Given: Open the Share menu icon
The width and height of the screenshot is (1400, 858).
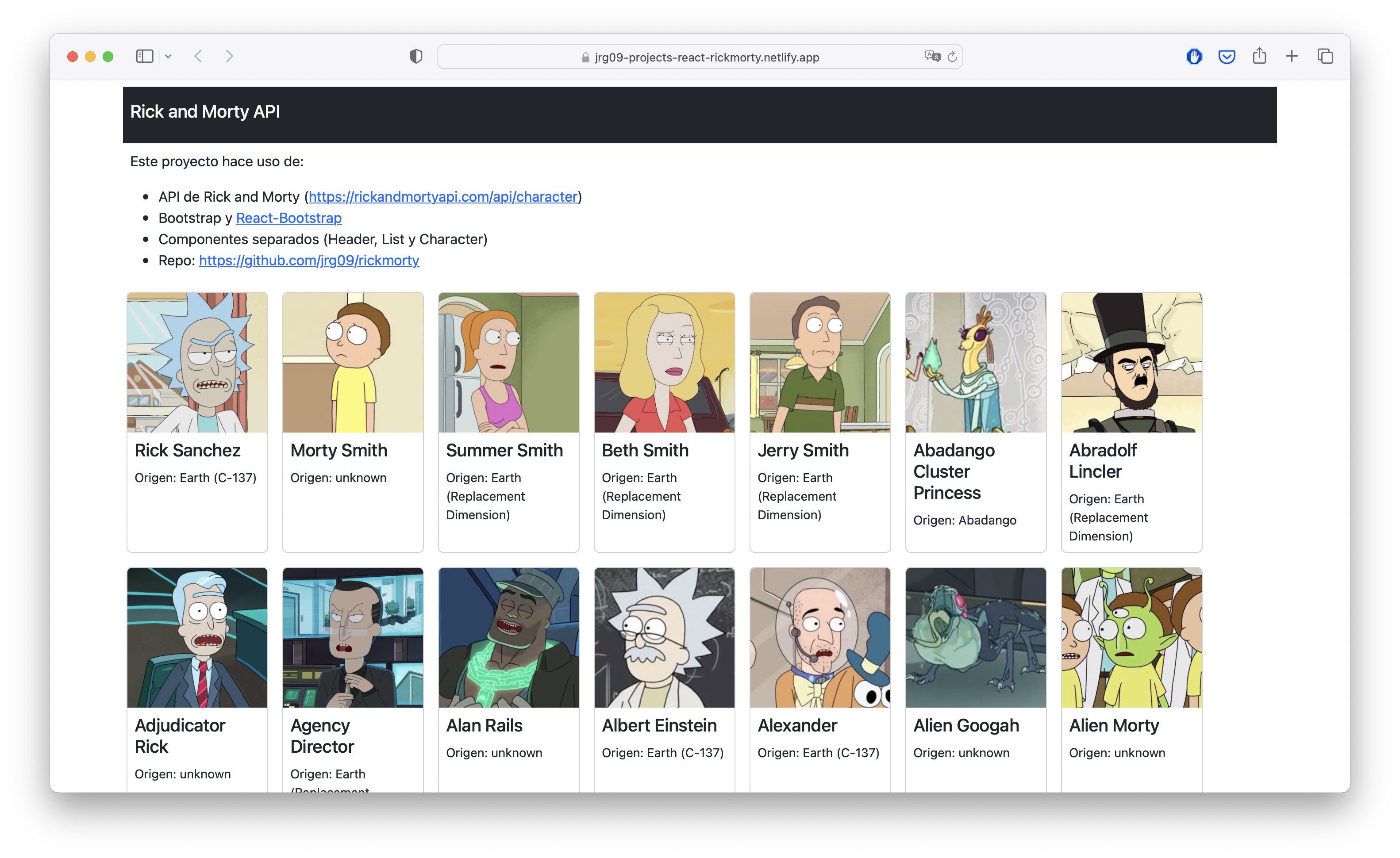Looking at the screenshot, I should pyautogui.click(x=1259, y=56).
